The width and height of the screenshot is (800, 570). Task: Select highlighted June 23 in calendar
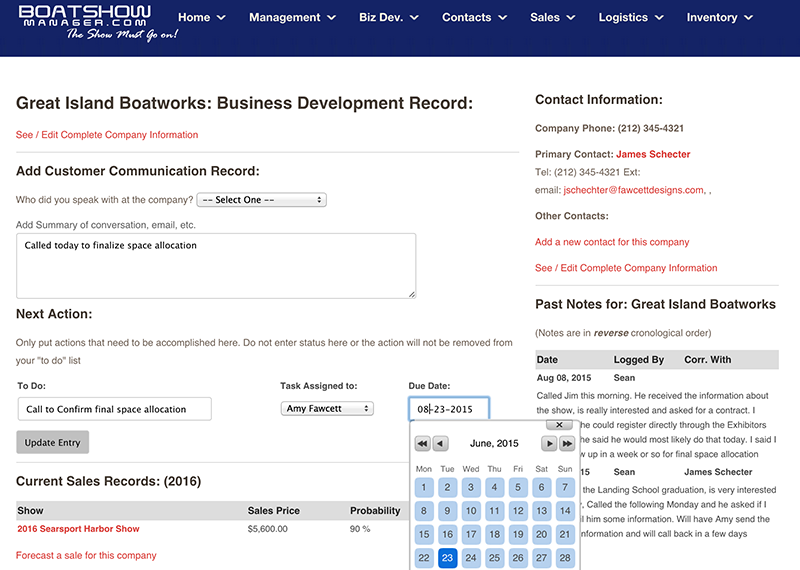[x=447, y=558]
